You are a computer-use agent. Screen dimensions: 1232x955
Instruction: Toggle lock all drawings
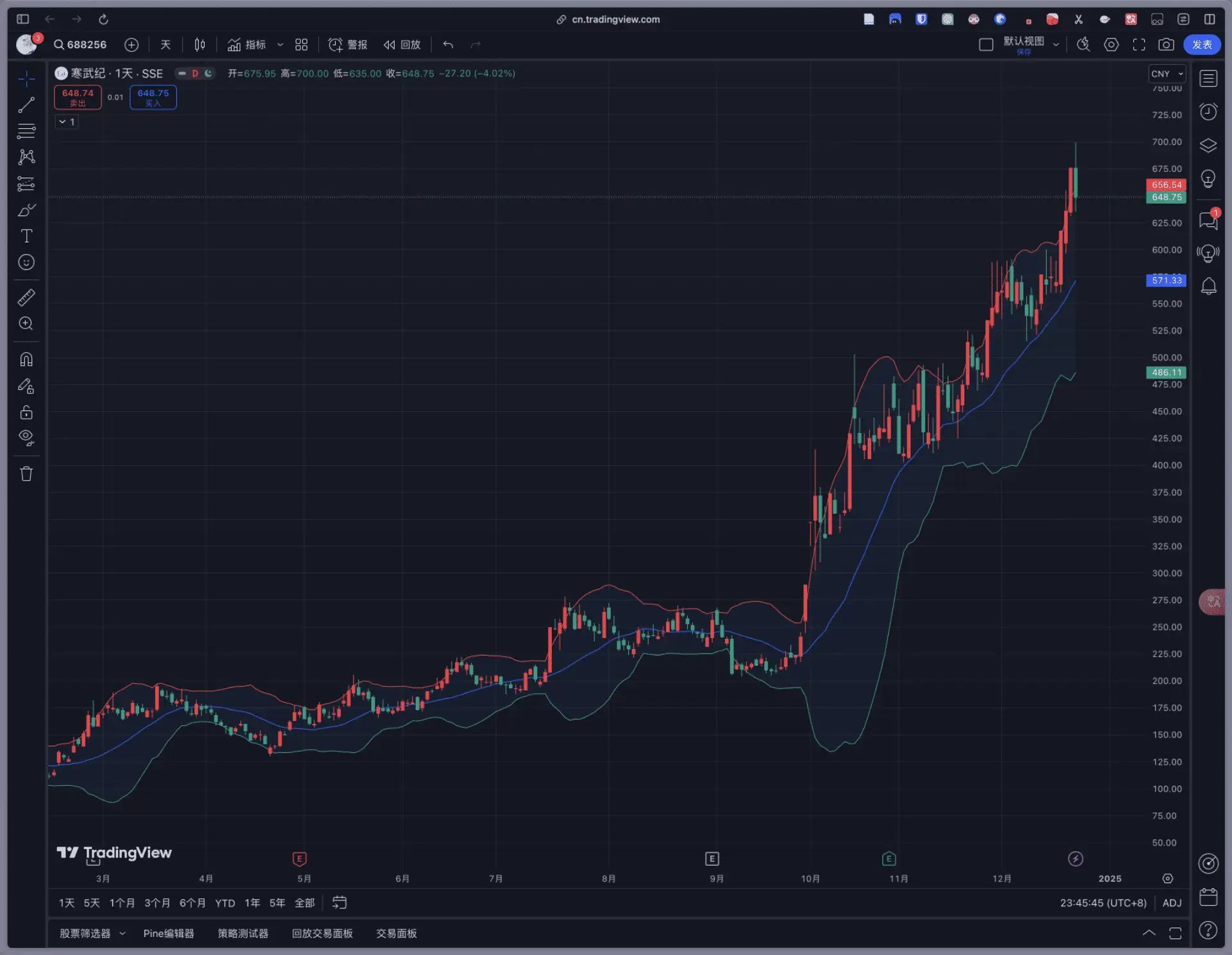coord(26,412)
